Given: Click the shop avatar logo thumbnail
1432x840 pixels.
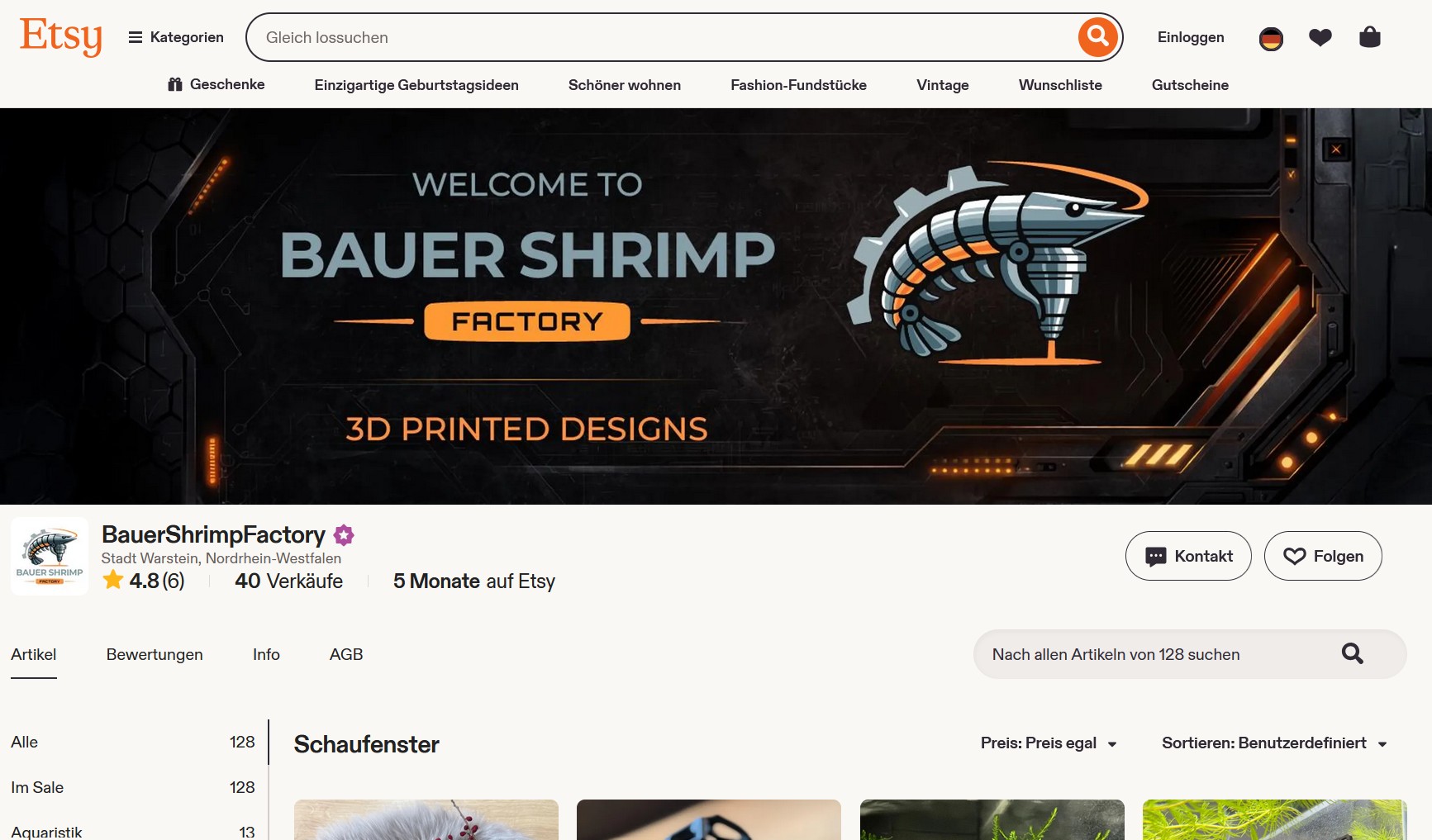Looking at the screenshot, I should [x=50, y=557].
